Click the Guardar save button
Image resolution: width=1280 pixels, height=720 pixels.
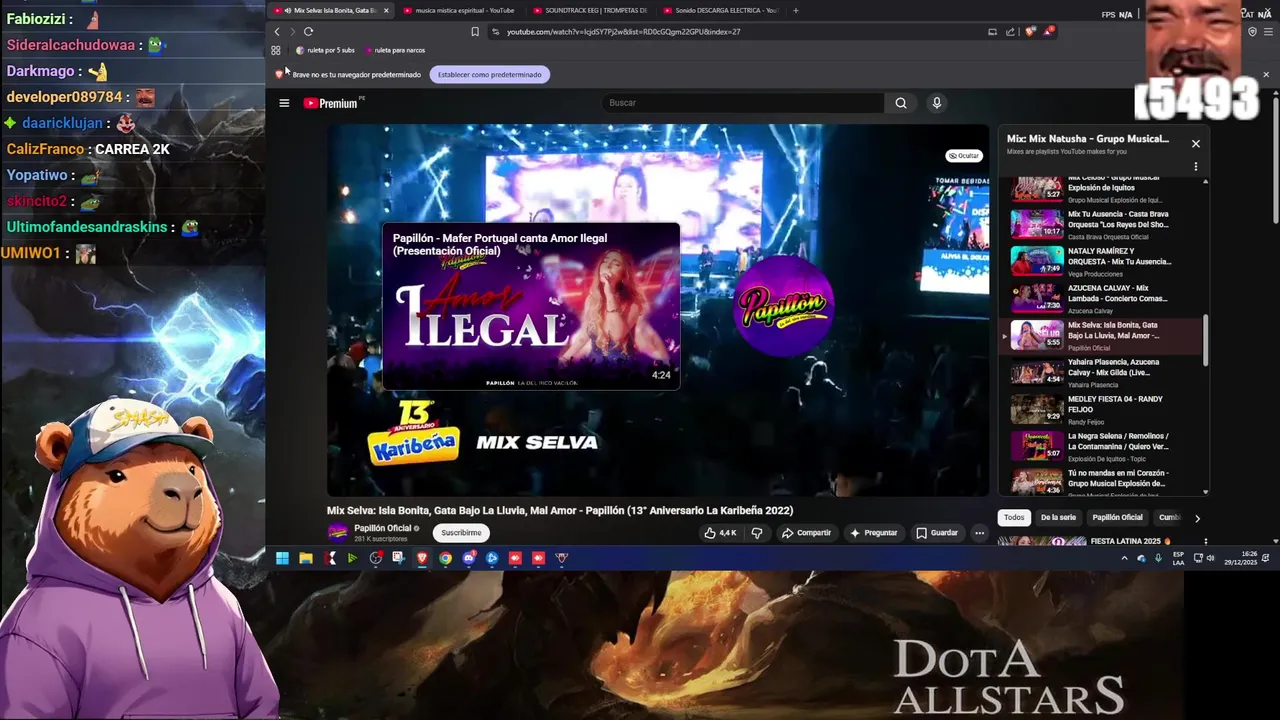pyautogui.click(x=937, y=533)
